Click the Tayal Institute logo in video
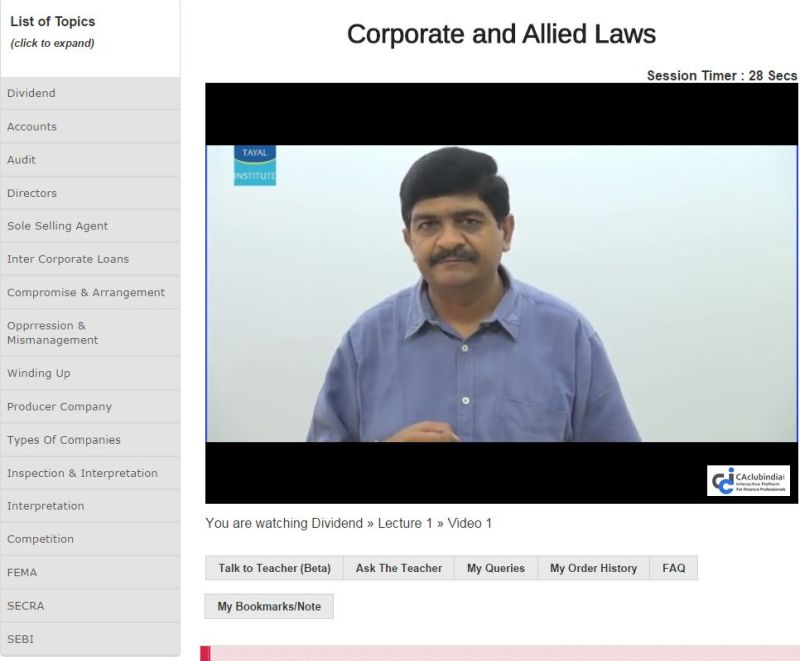Screen dimensions: 800x661 254,165
